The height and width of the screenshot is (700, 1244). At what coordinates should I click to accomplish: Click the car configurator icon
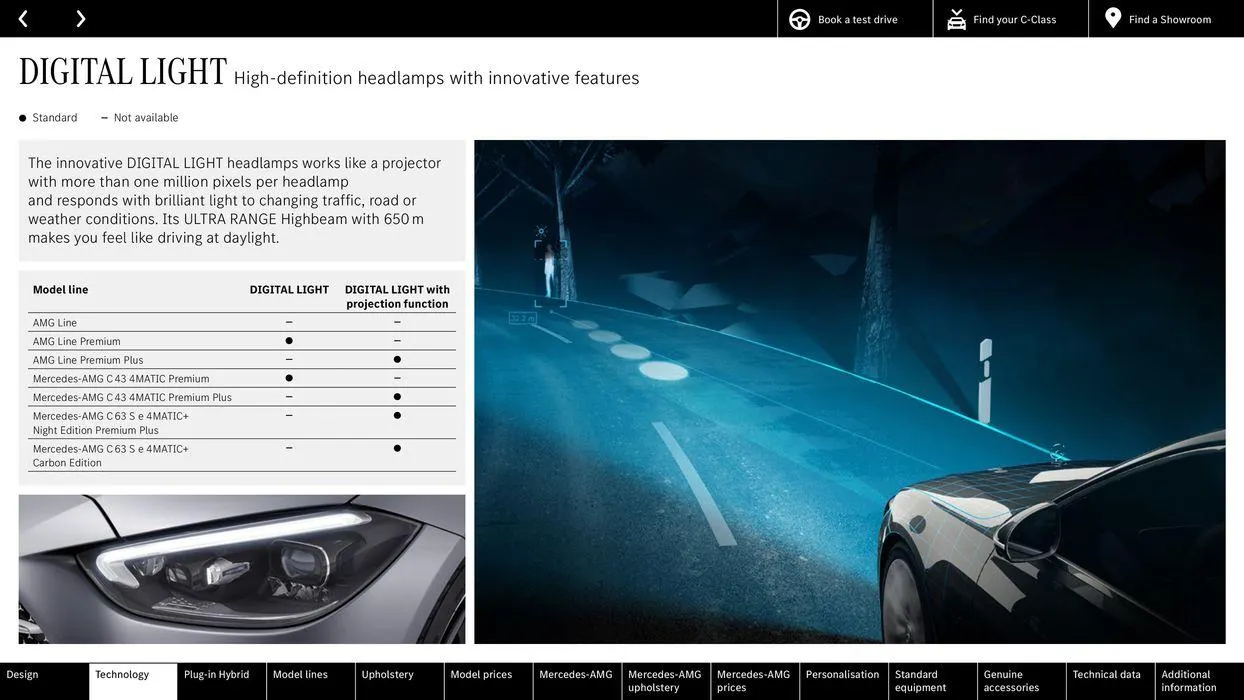(x=956, y=19)
